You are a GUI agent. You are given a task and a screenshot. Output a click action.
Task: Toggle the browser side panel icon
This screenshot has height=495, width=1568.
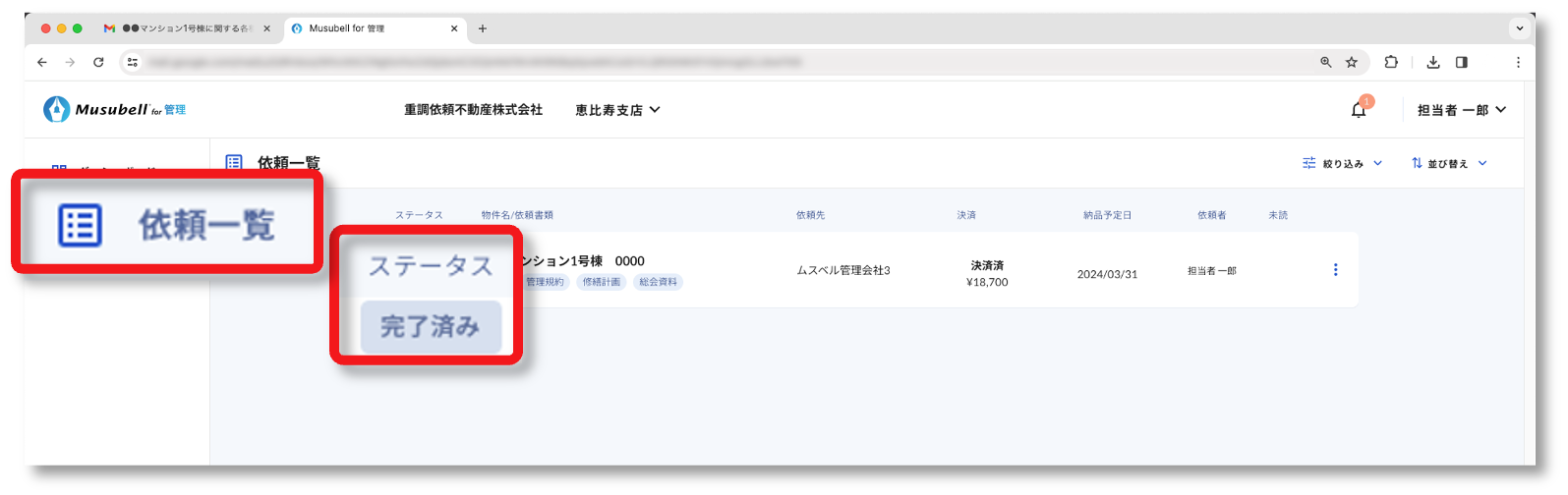click(1462, 62)
